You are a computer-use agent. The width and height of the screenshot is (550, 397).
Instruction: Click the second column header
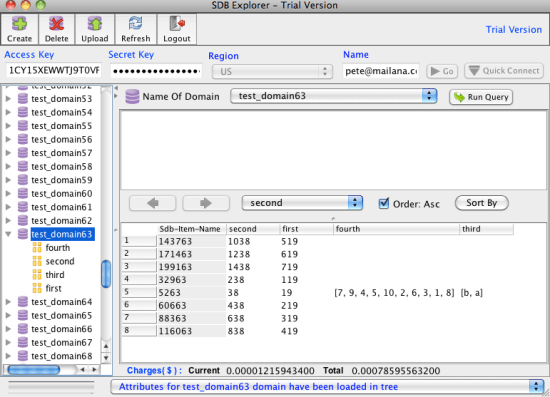point(253,229)
